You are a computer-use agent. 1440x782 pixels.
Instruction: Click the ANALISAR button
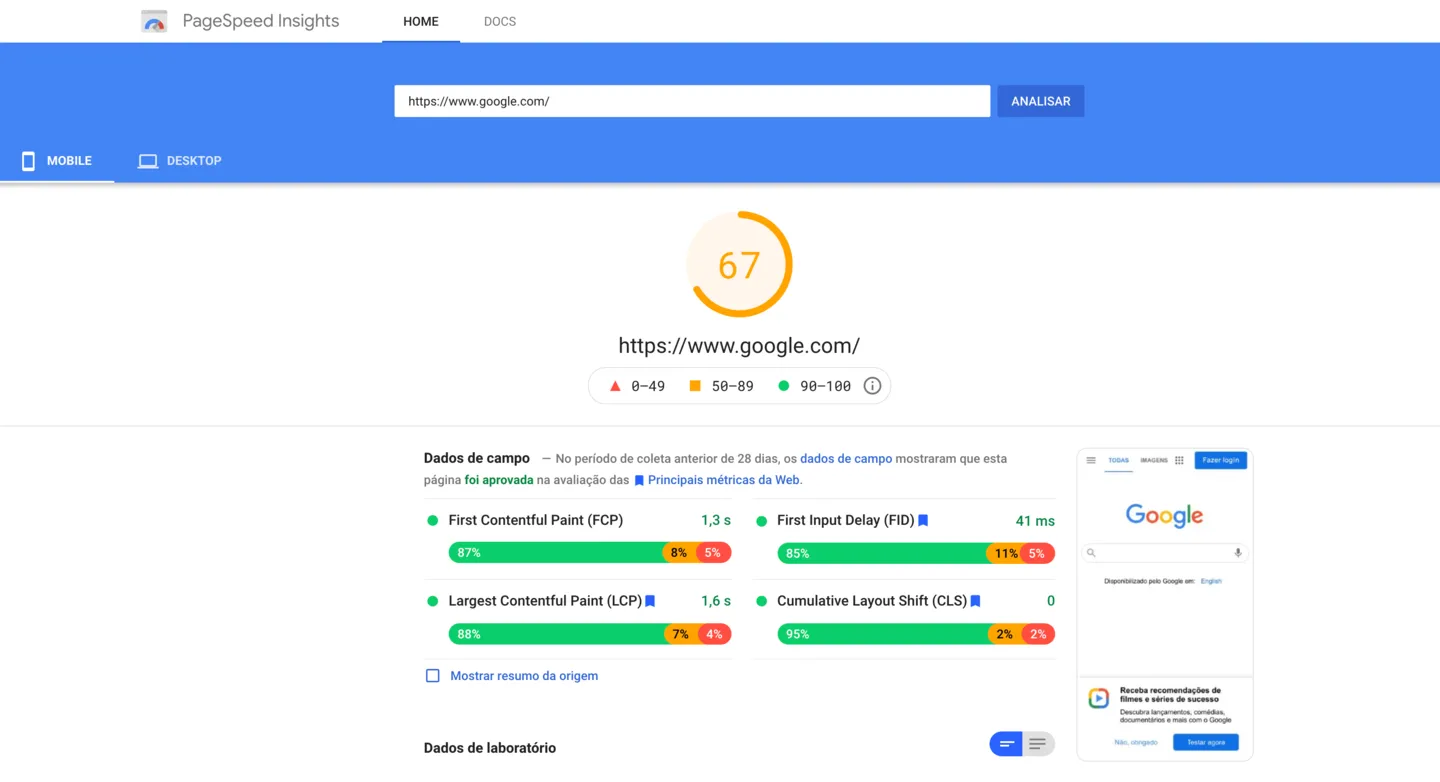(1041, 101)
